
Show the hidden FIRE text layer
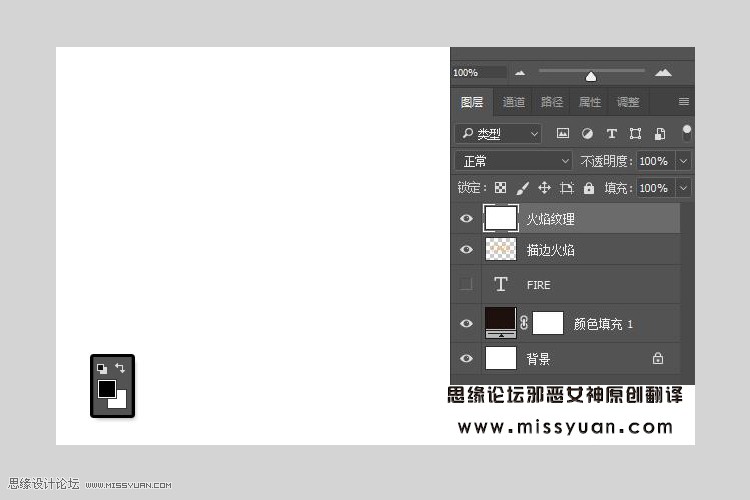point(466,284)
